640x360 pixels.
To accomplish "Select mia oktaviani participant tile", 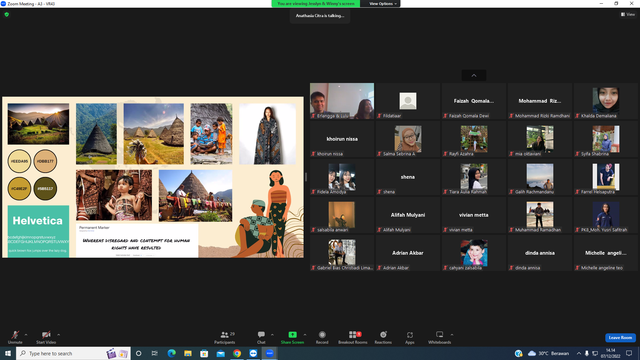I will (540, 139).
